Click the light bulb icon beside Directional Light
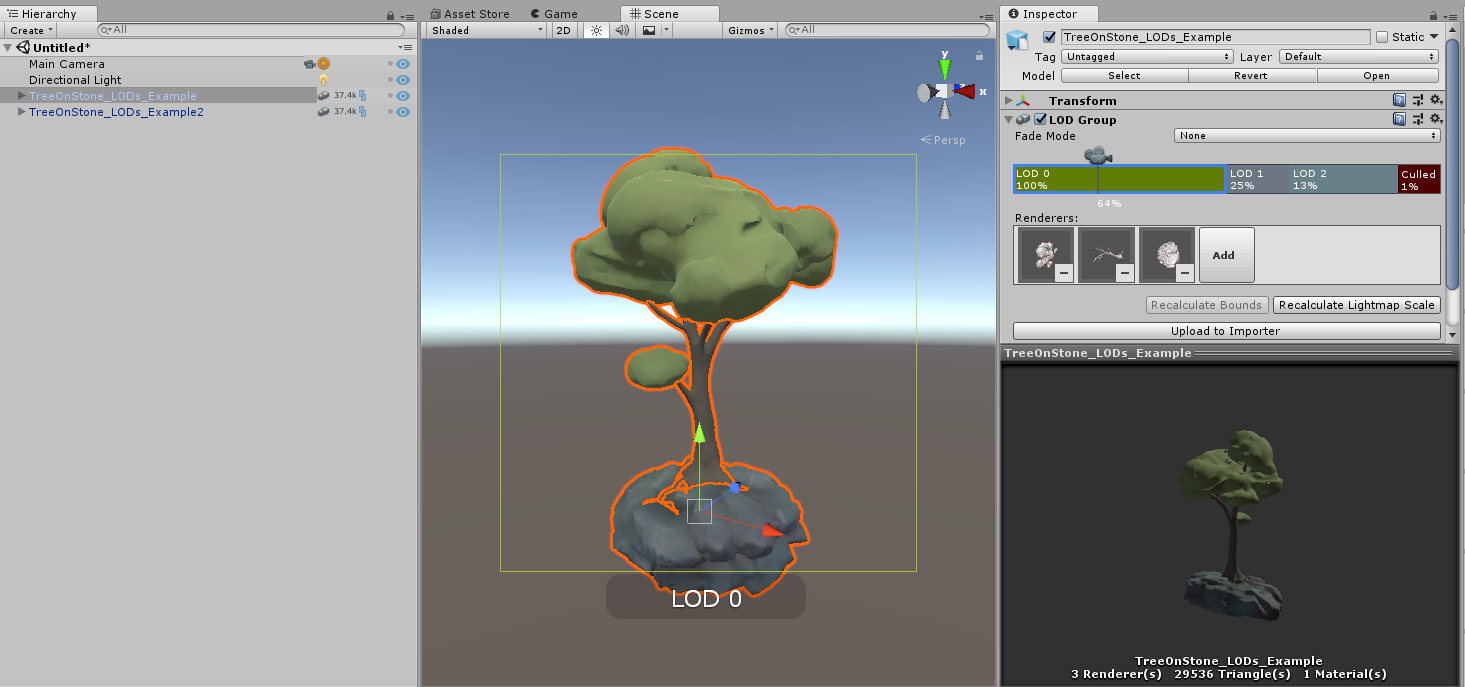The image size is (1465, 687). pyautogui.click(x=323, y=80)
